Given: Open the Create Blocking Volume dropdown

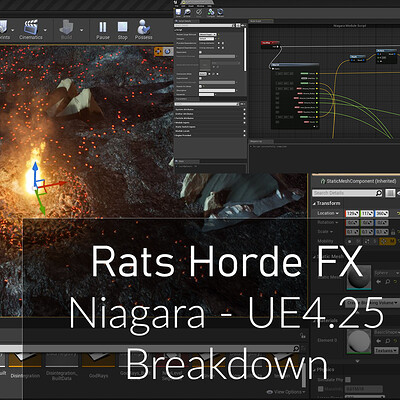Looking at the screenshot, I should coord(372,303).
